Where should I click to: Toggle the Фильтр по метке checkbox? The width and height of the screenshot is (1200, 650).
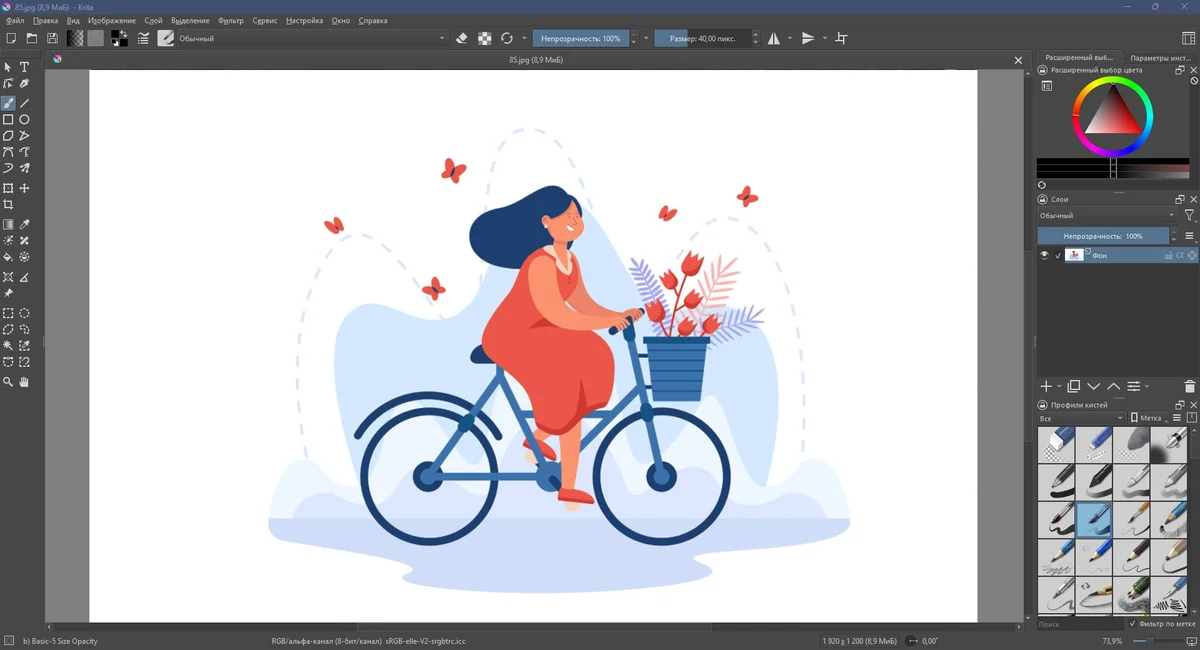coord(1133,624)
